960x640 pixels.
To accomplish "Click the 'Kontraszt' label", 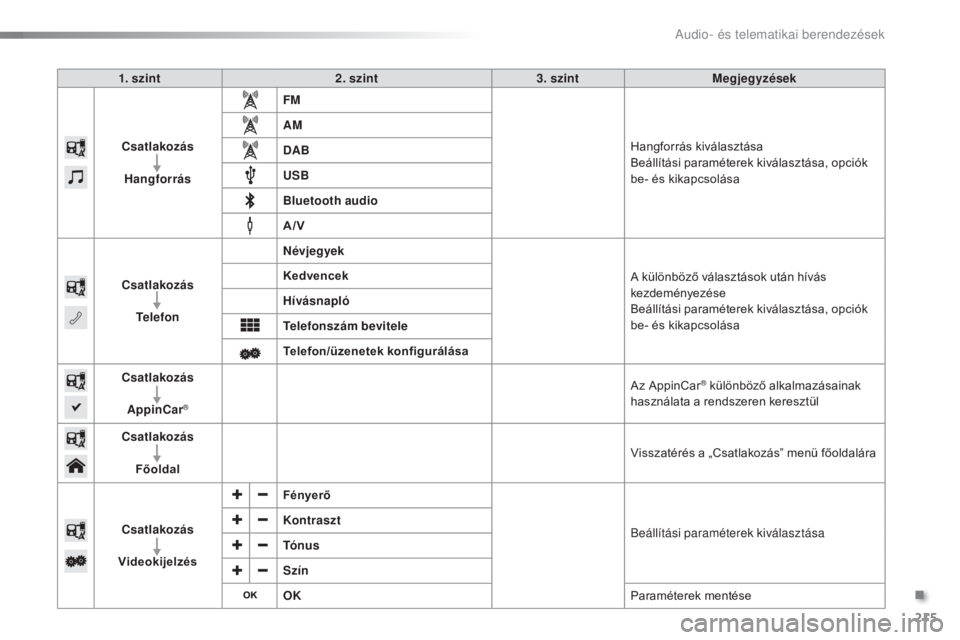I will (312, 520).
